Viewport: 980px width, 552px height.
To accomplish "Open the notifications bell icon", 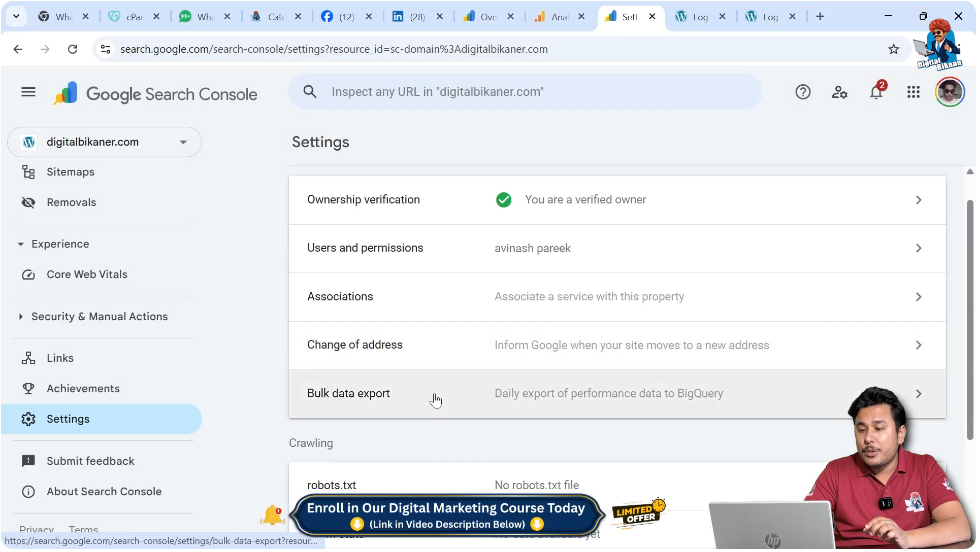I will tap(876, 92).
